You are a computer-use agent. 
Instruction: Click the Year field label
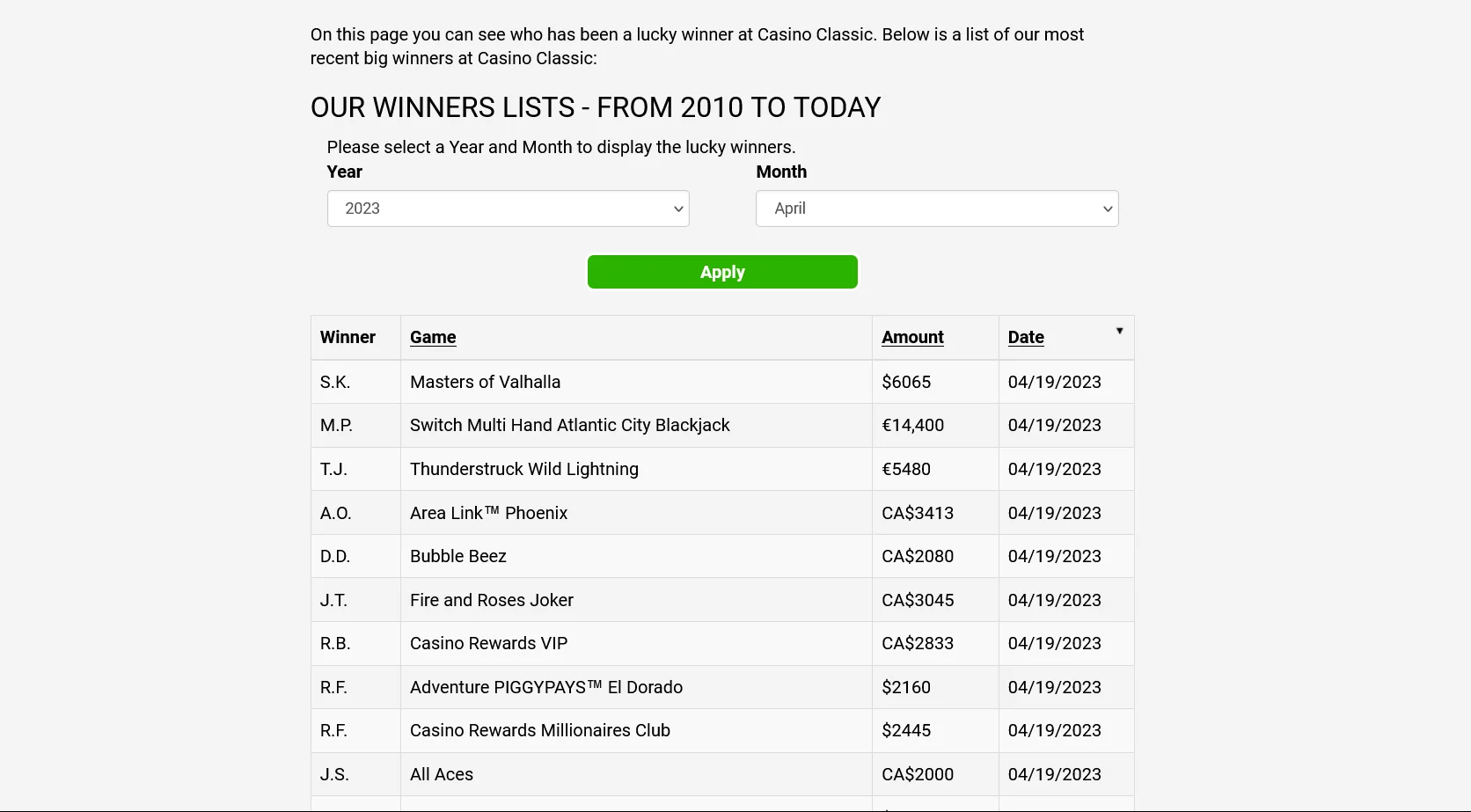pyautogui.click(x=345, y=172)
